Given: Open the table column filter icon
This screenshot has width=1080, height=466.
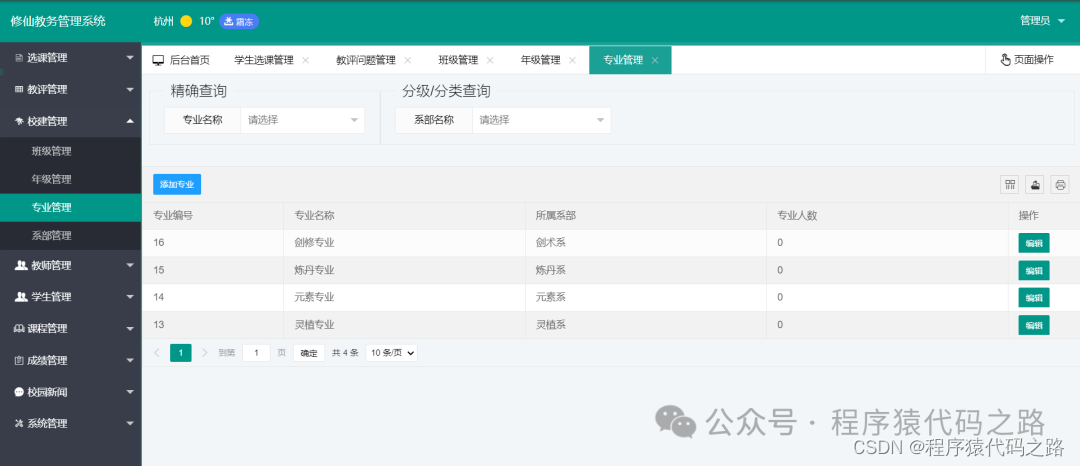Looking at the screenshot, I should pos(1010,184).
